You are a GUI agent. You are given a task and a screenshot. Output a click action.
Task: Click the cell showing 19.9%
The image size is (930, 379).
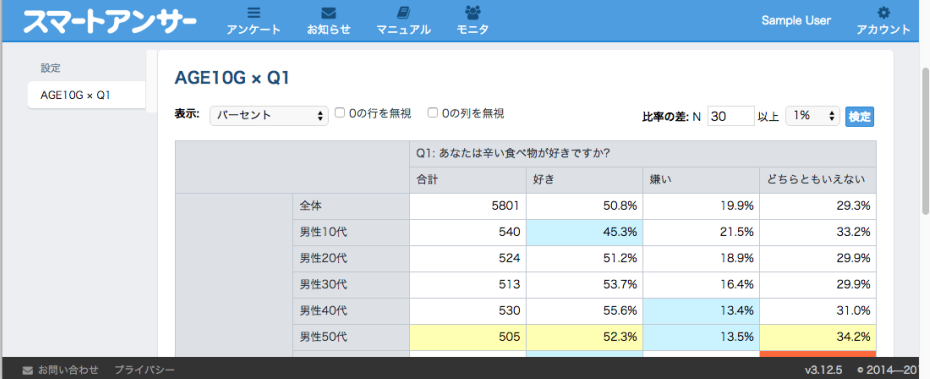click(x=702, y=206)
